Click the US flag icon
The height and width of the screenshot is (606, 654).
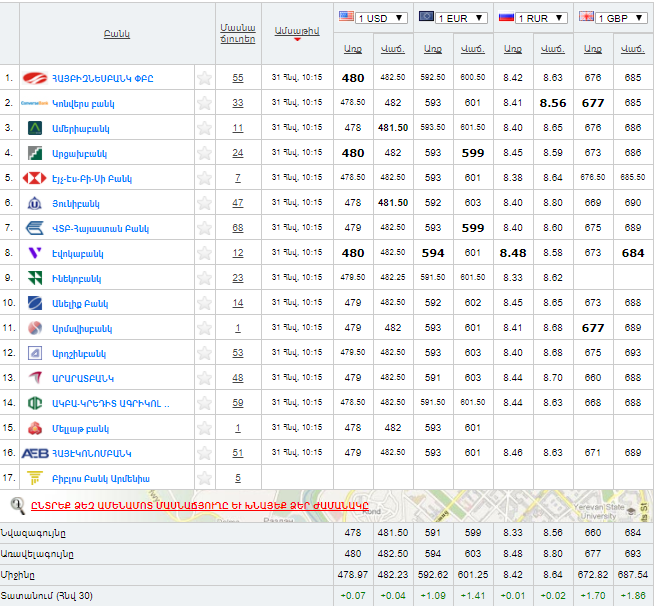point(346,17)
